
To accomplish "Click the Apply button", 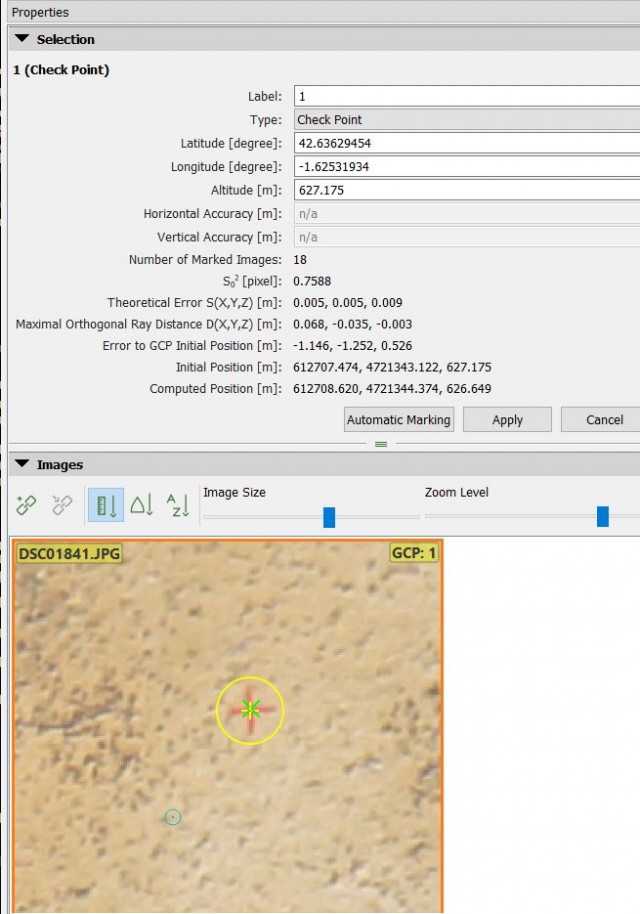I will (x=507, y=420).
